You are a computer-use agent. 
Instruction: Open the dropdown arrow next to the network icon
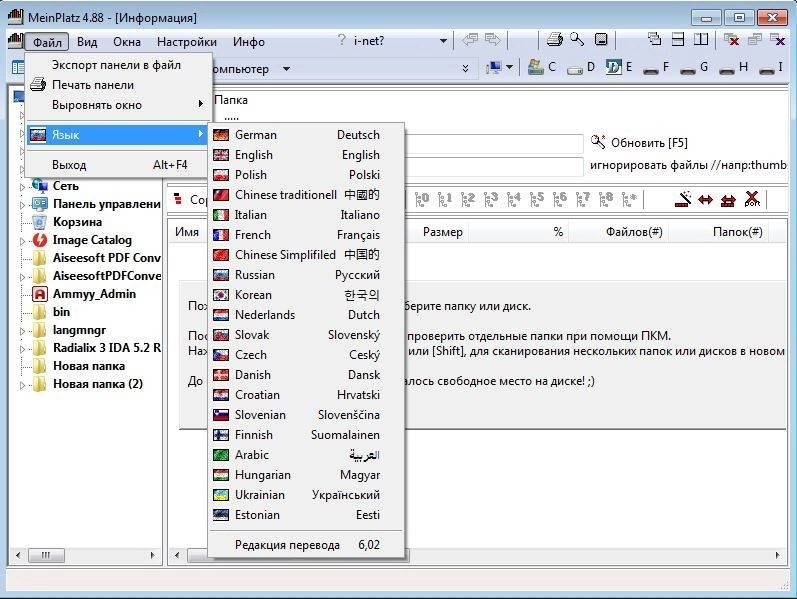coord(510,68)
